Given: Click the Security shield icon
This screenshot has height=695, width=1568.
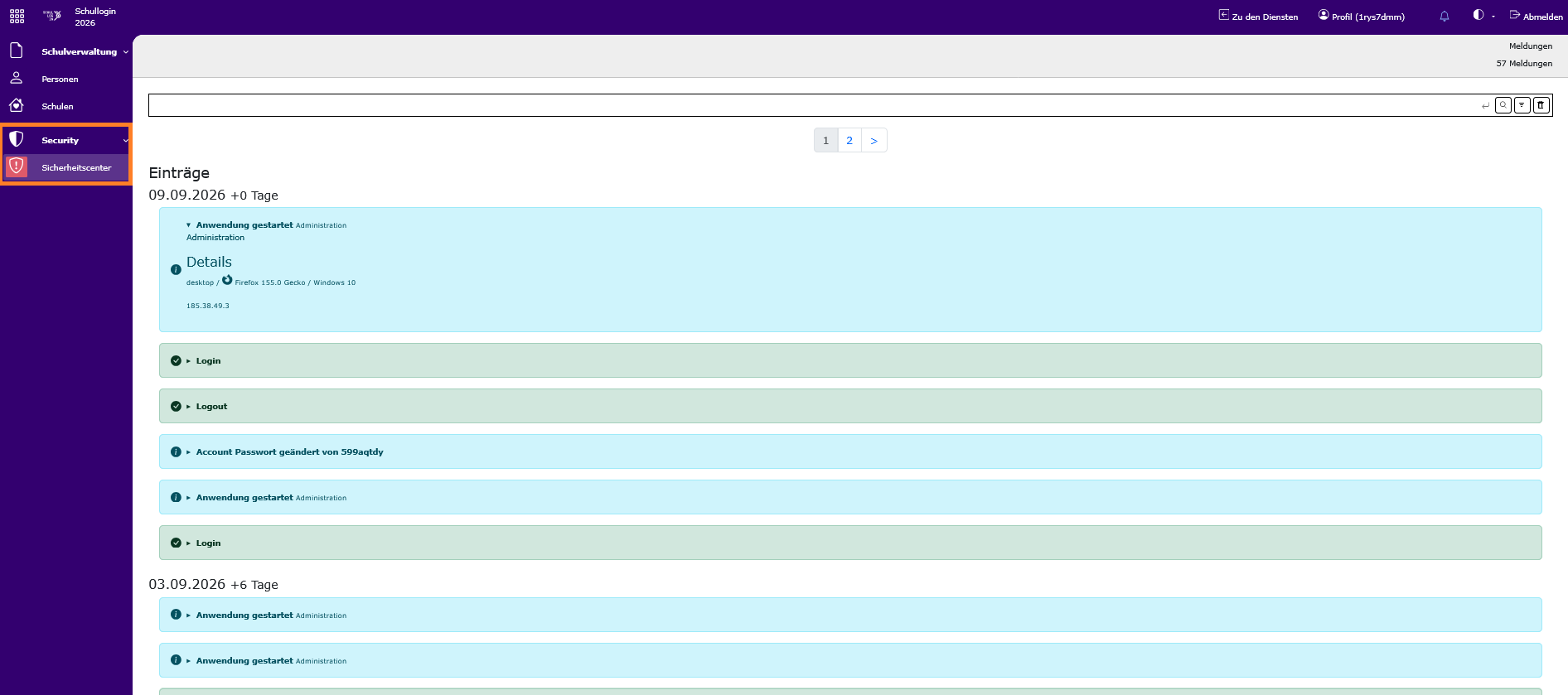Looking at the screenshot, I should point(16,139).
